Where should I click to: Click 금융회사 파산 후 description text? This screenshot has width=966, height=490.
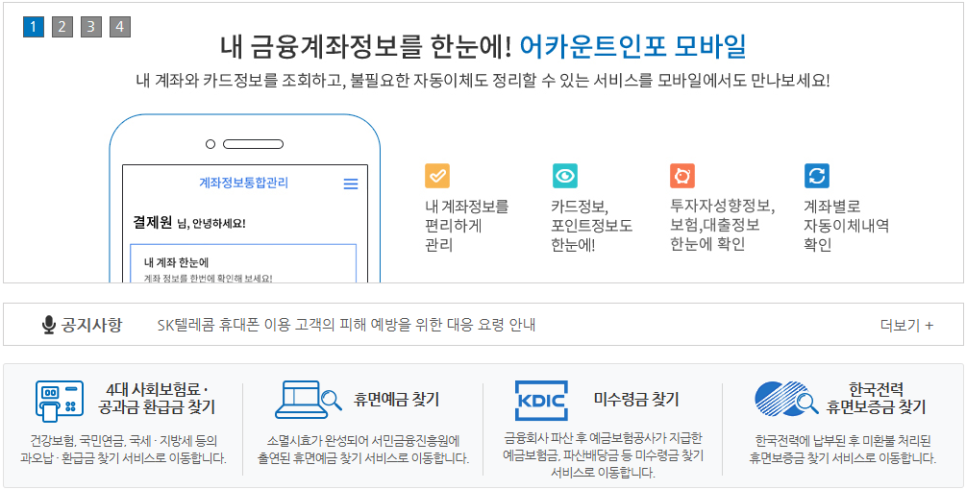coord(603,456)
